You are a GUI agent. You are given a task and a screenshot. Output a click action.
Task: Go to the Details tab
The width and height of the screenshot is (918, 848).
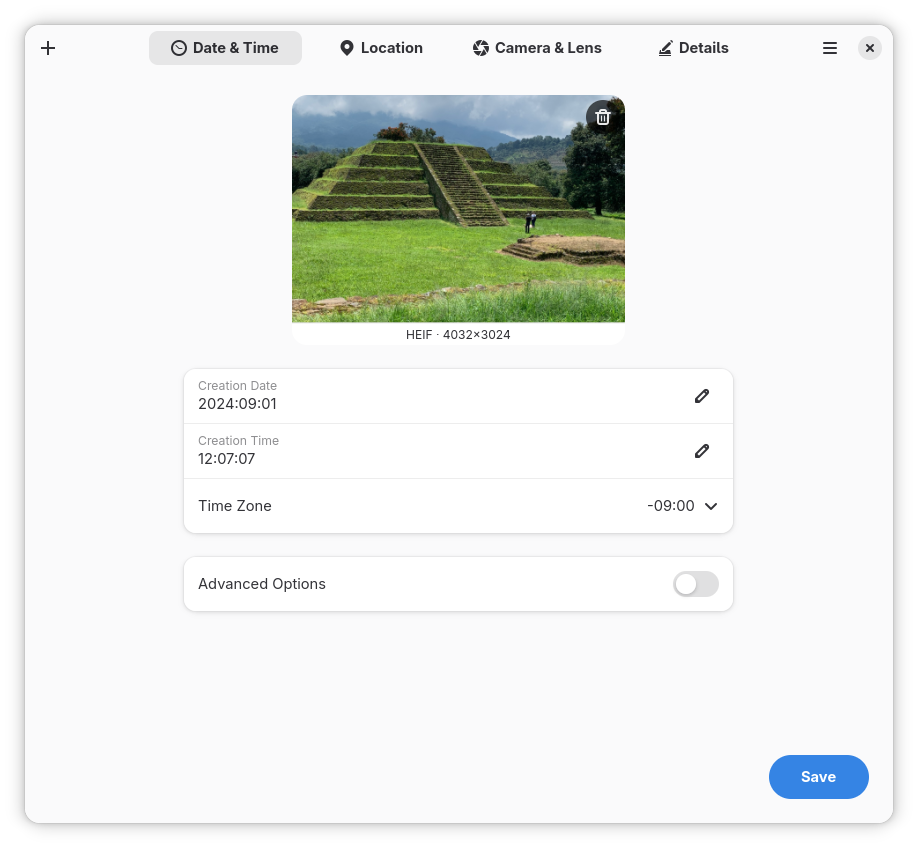(694, 48)
